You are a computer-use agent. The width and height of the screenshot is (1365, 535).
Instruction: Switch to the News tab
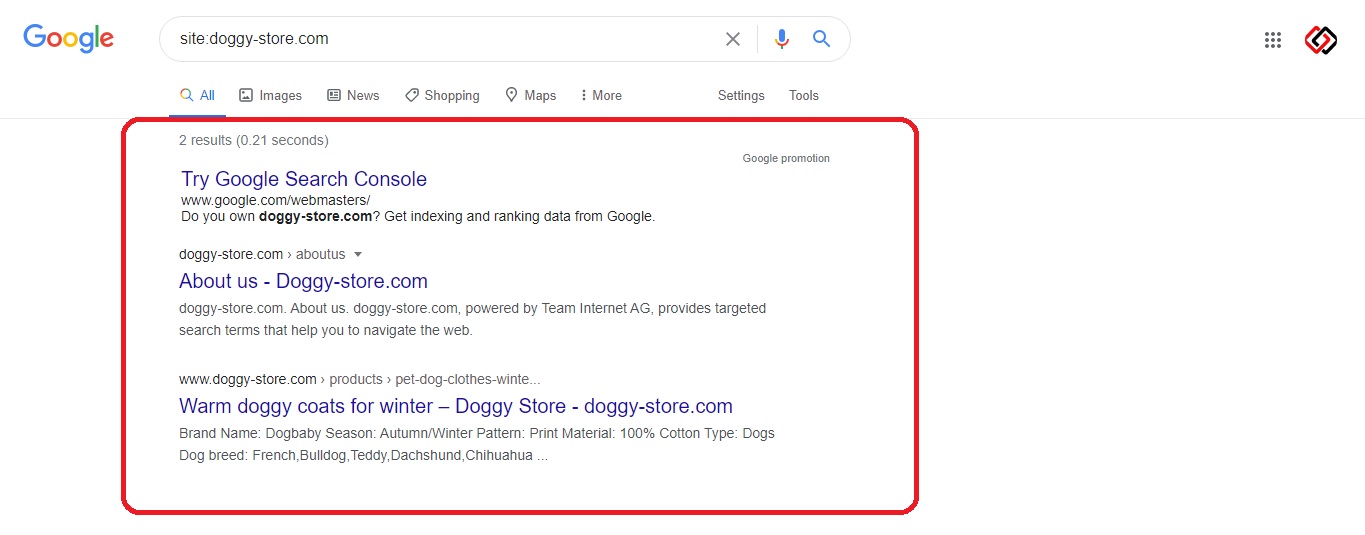pos(353,95)
